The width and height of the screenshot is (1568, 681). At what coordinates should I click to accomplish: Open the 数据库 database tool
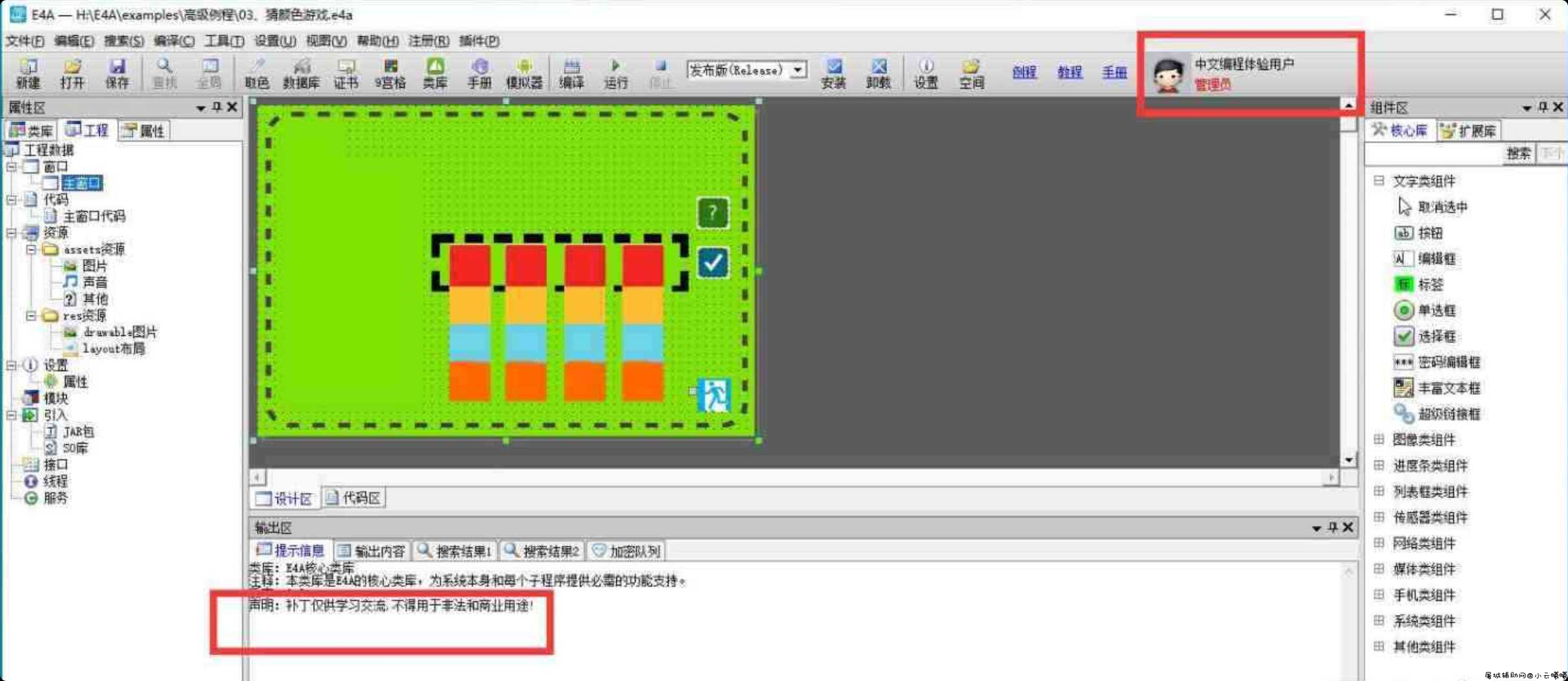coord(301,73)
